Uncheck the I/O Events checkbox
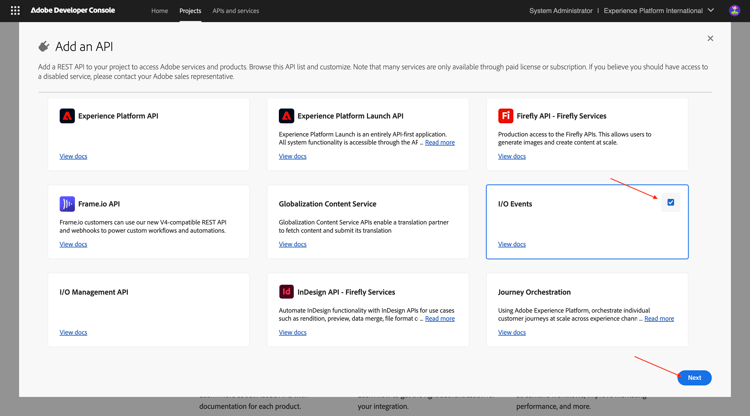Viewport: 750px width, 416px height. [671, 203]
